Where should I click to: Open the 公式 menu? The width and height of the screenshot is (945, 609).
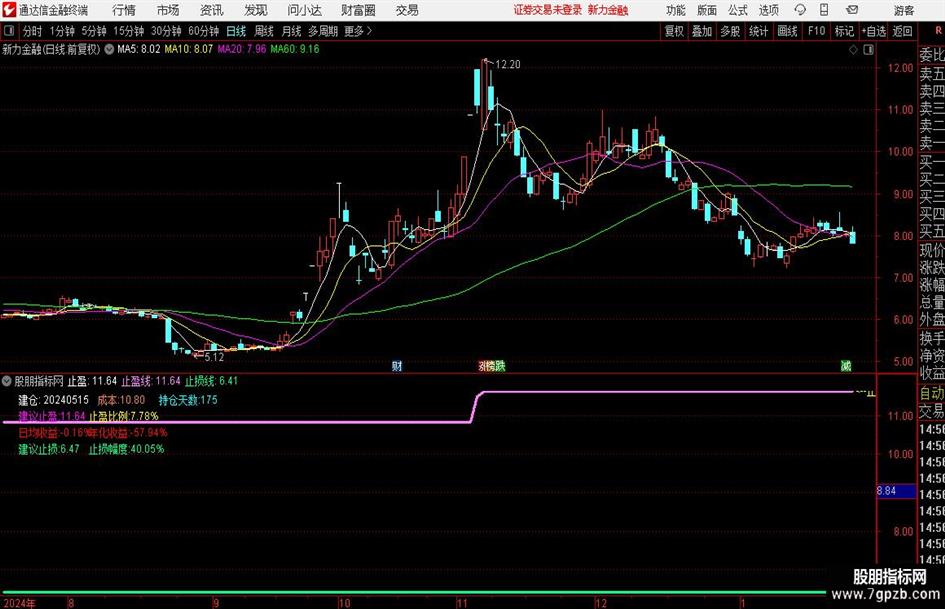click(x=738, y=10)
